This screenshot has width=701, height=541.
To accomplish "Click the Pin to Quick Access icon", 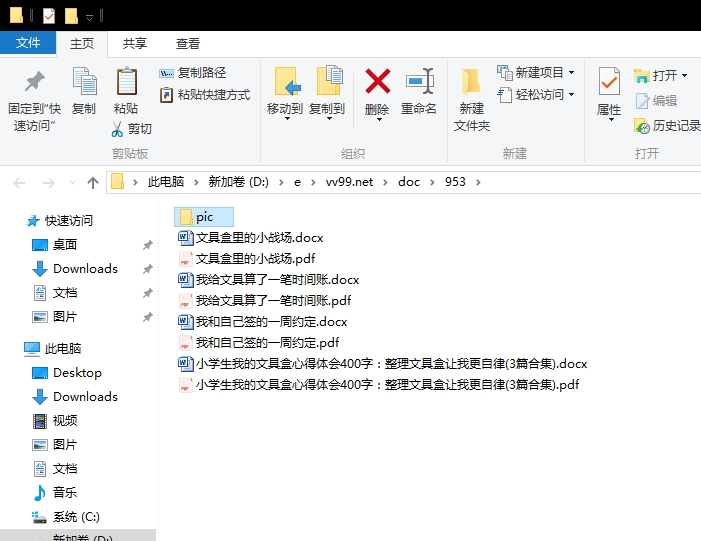I will tap(35, 81).
